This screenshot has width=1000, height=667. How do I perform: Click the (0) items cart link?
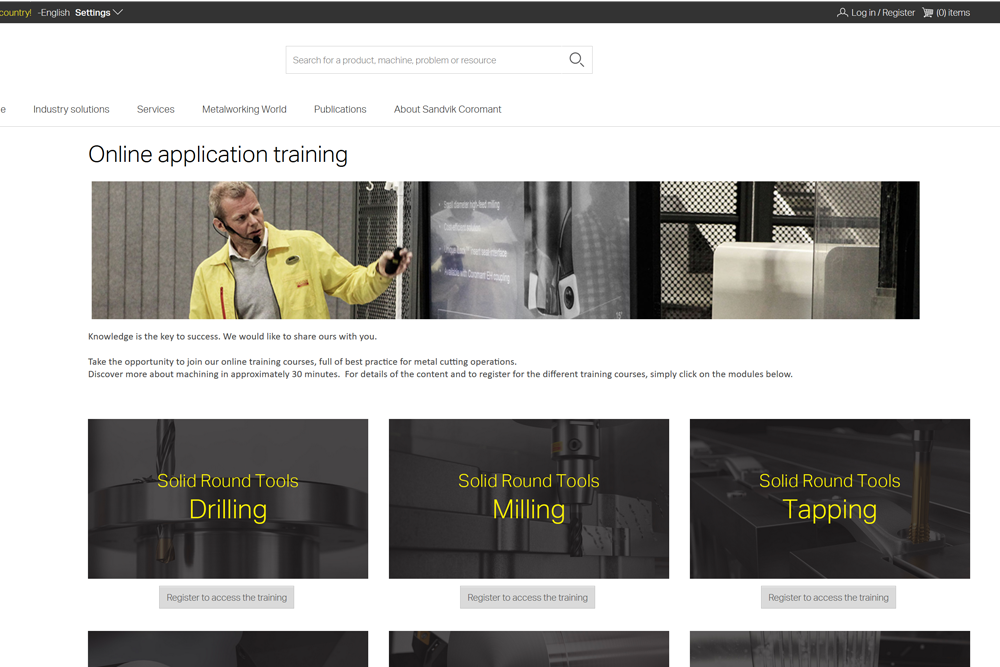tap(953, 13)
